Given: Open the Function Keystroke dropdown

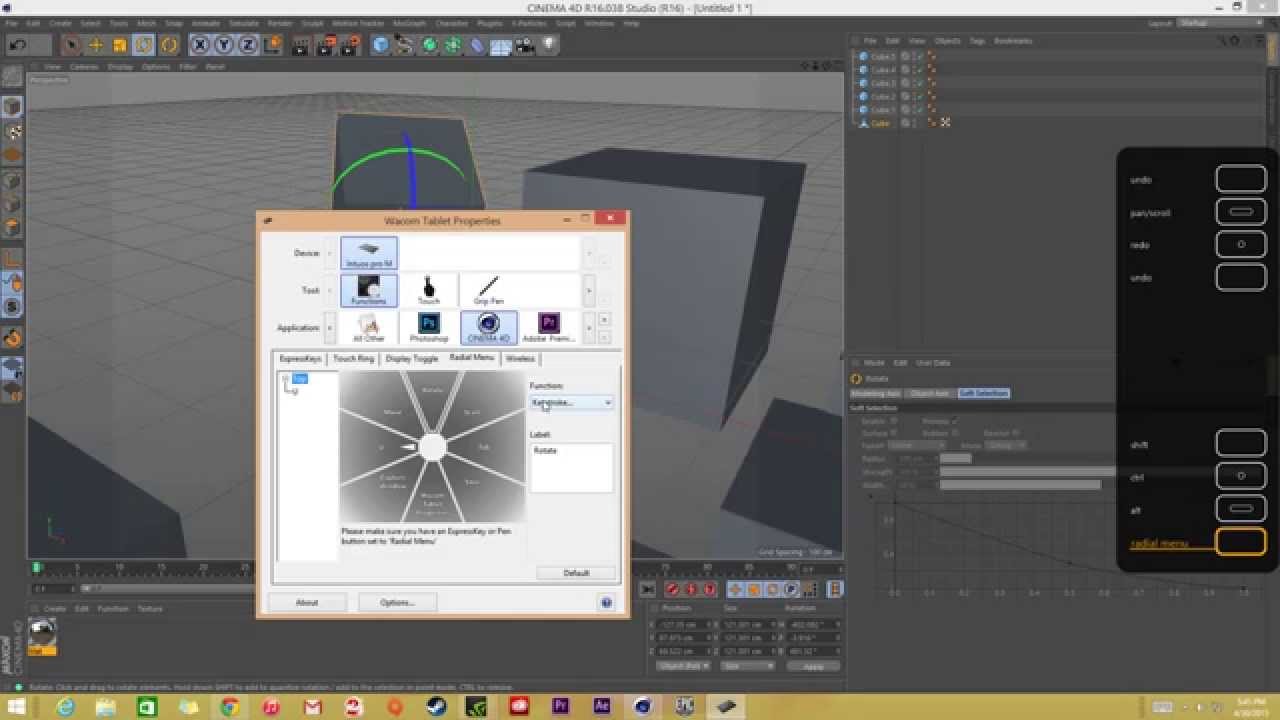Looking at the screenshot, I should coord(571,402).
